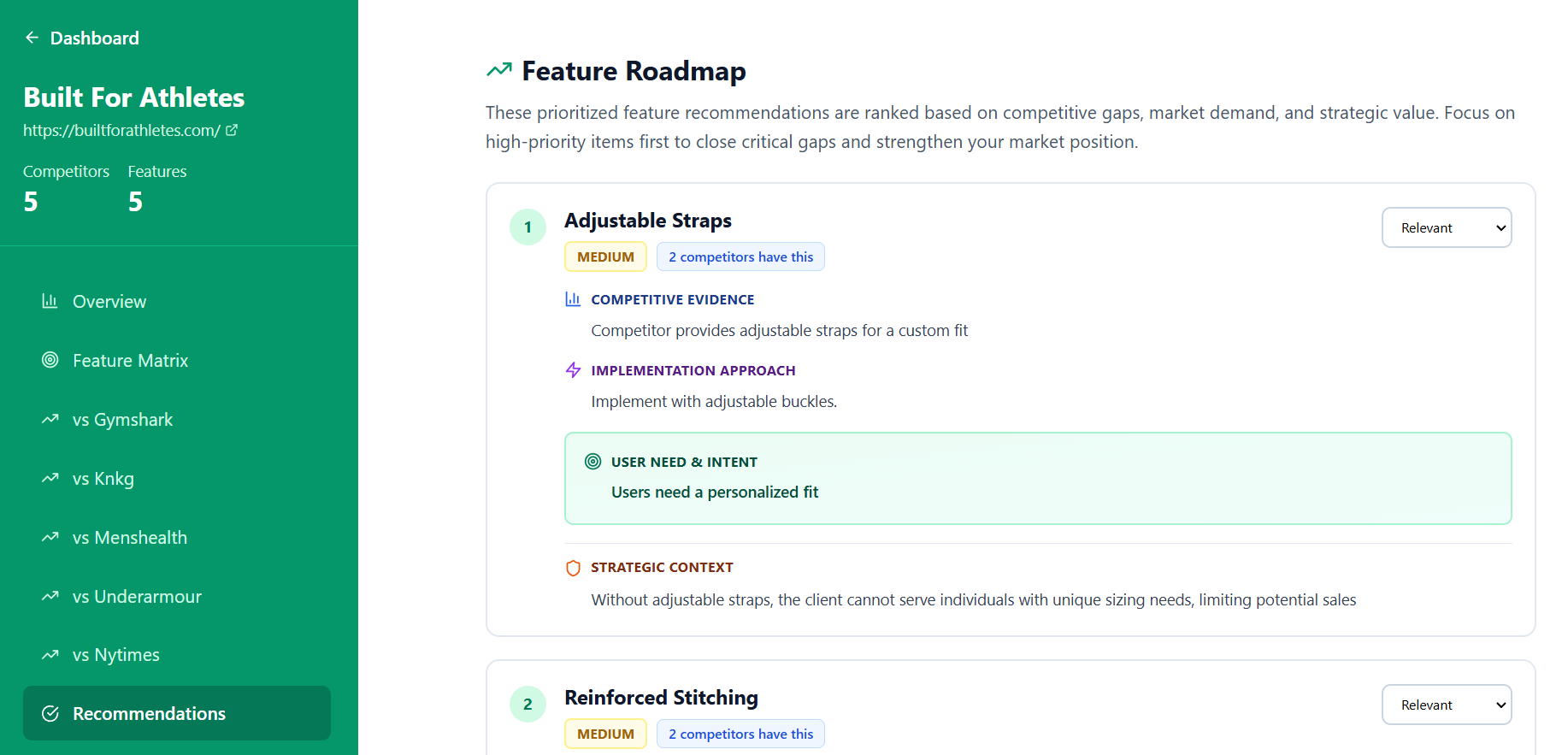Open the Recommendations section
The width and height of the screenshot is (1568, 755).
click(x=149, y=712)
